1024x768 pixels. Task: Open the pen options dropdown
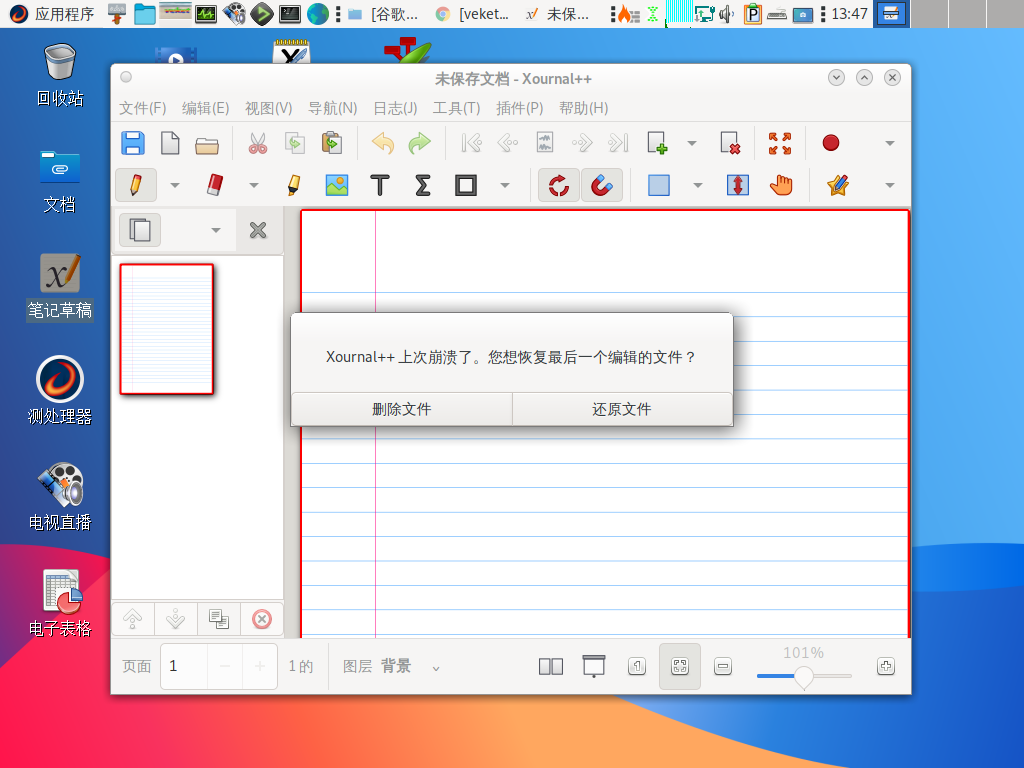click(x=174, y=185)
